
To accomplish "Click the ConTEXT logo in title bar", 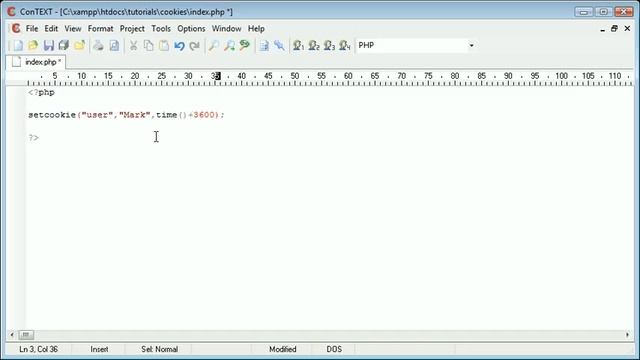I will point(11,12).
